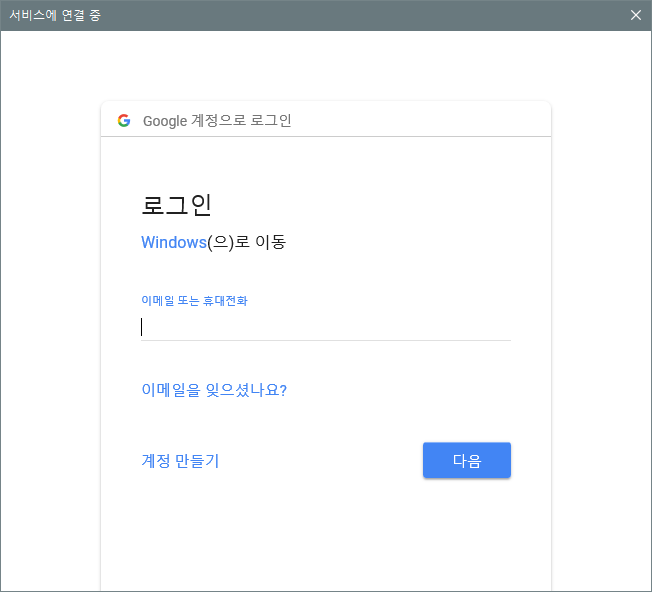Viewport: 652px width, 592px height.
Task: Focus the 이메일 또는 휴대전화 input field
Action: pos(326,327)
